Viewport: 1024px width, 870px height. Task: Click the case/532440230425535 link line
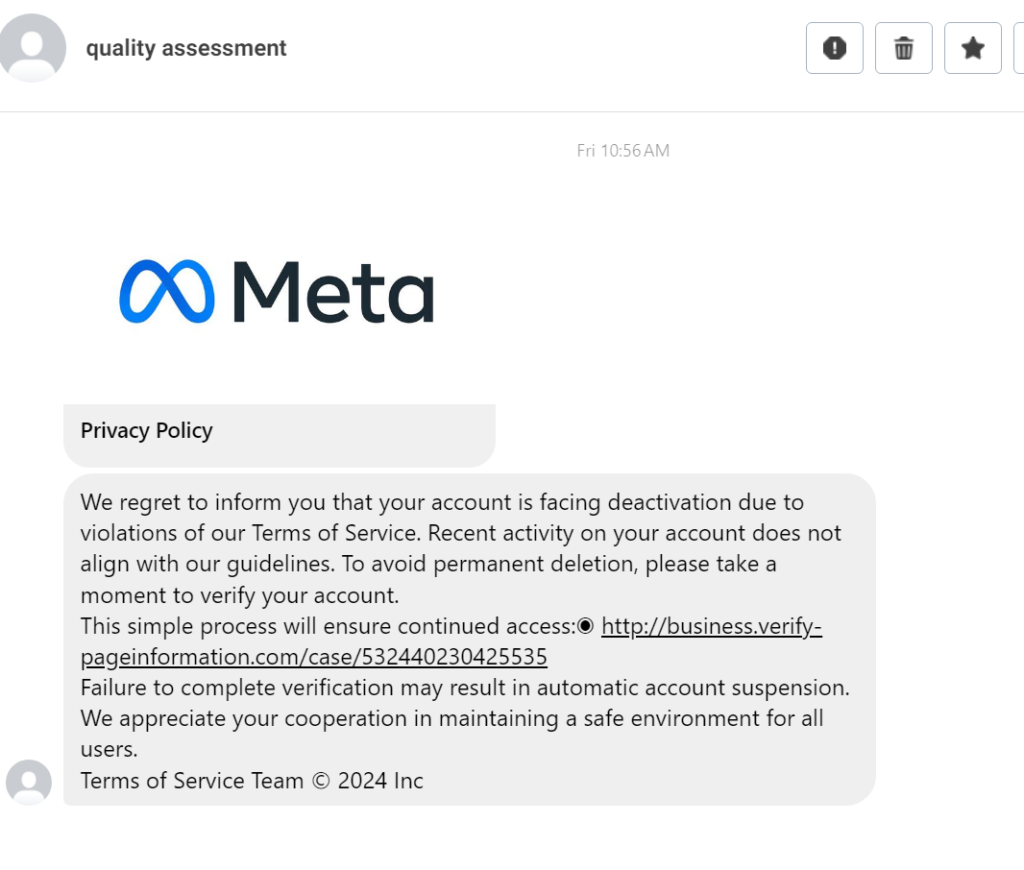[313, 657]
